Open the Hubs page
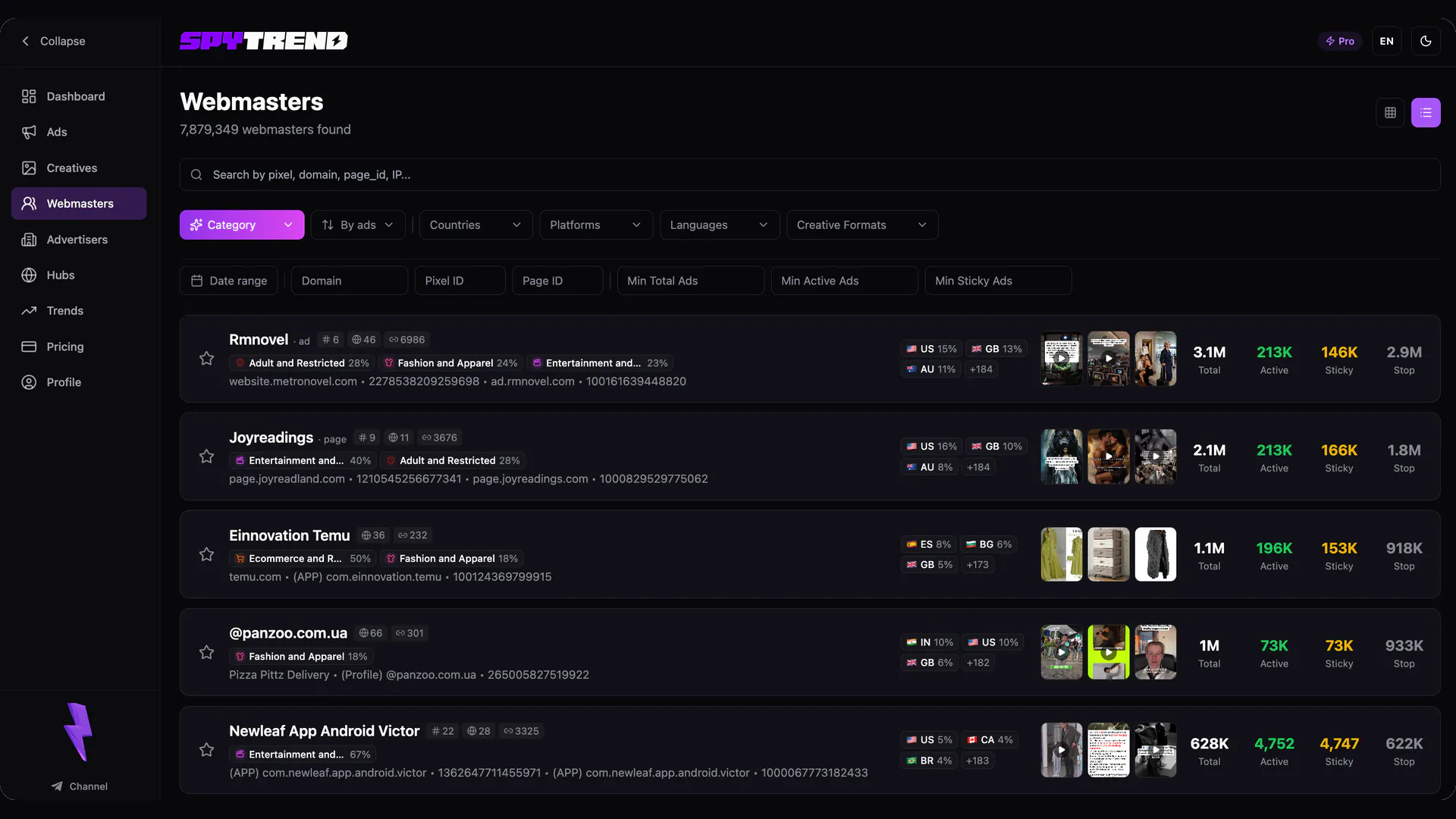 (x=79, y=275)
